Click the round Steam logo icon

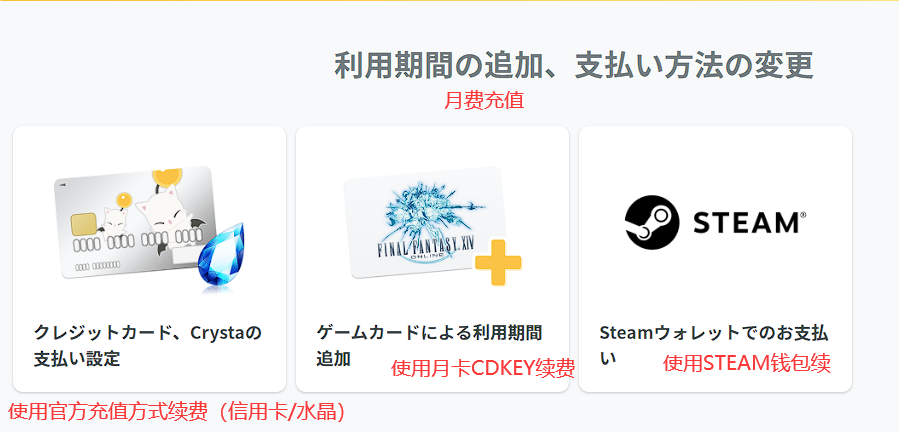click(x=652, y=222)
